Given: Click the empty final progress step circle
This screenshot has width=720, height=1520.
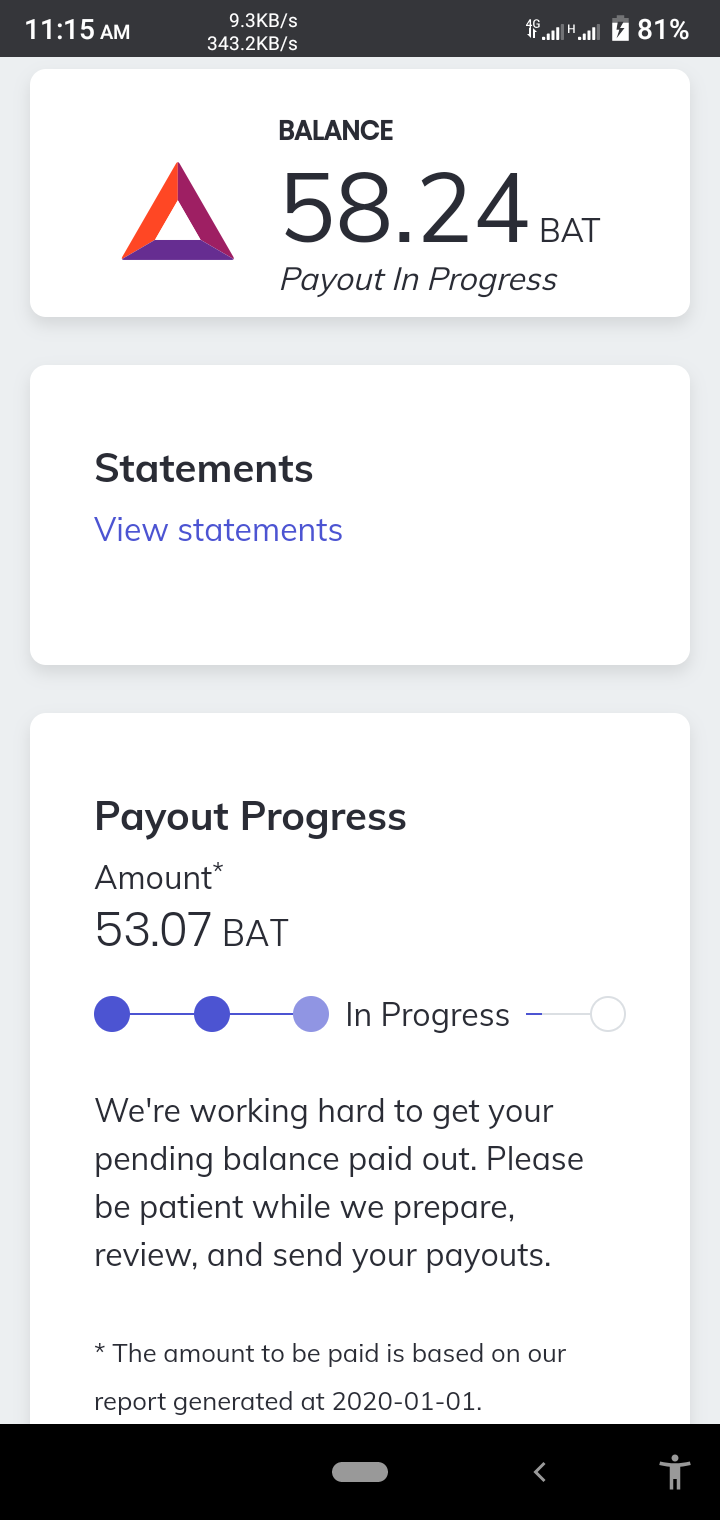Looking at the screenshot, I should point(608,1014).
